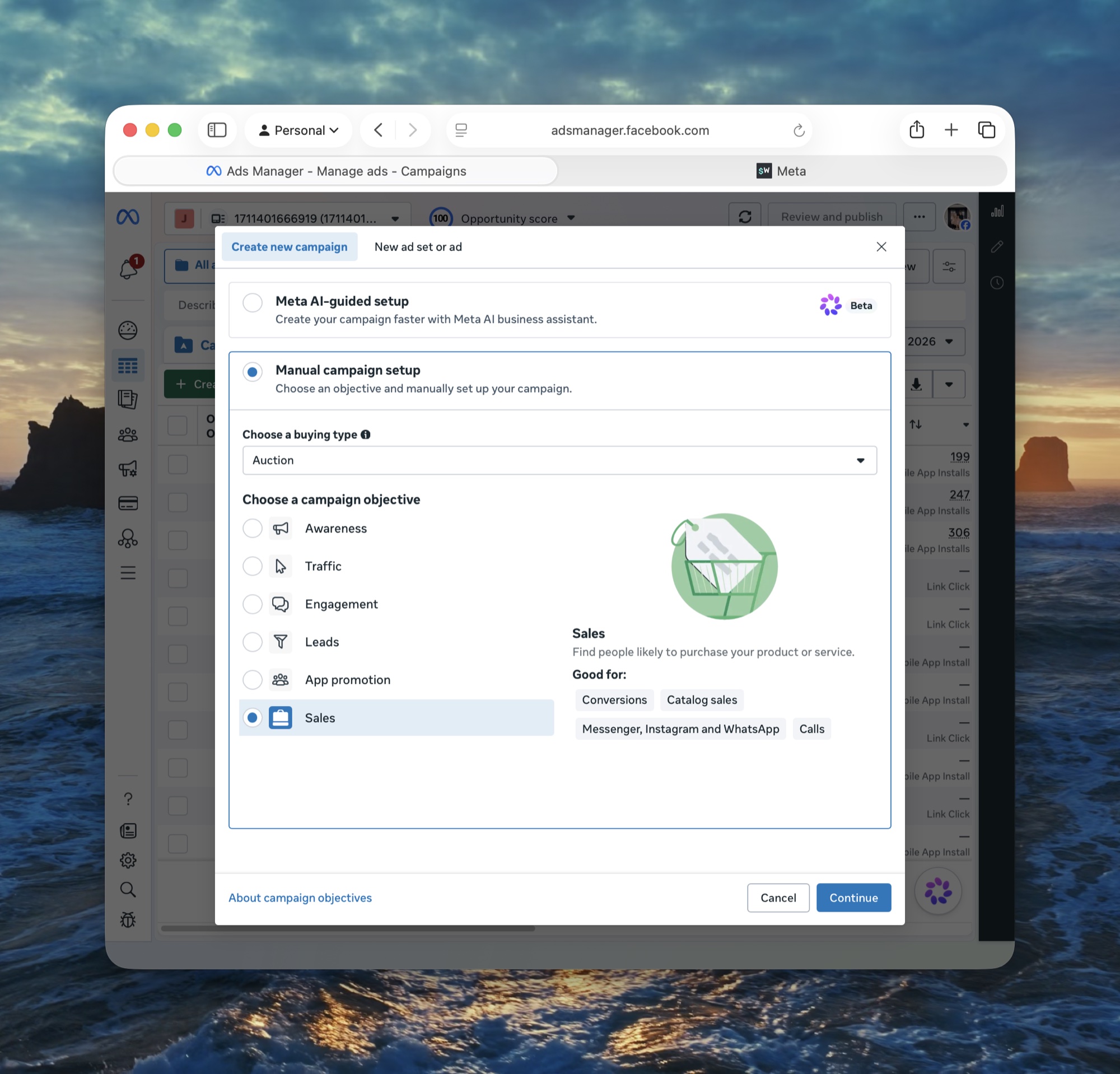This screenshot has width=1120, height=1074.
Task: Open the Audiences people icon
Action: click(128, 435)
